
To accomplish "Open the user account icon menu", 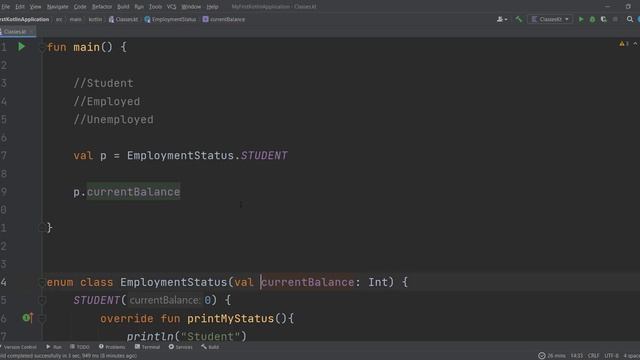I will point(502,19).
